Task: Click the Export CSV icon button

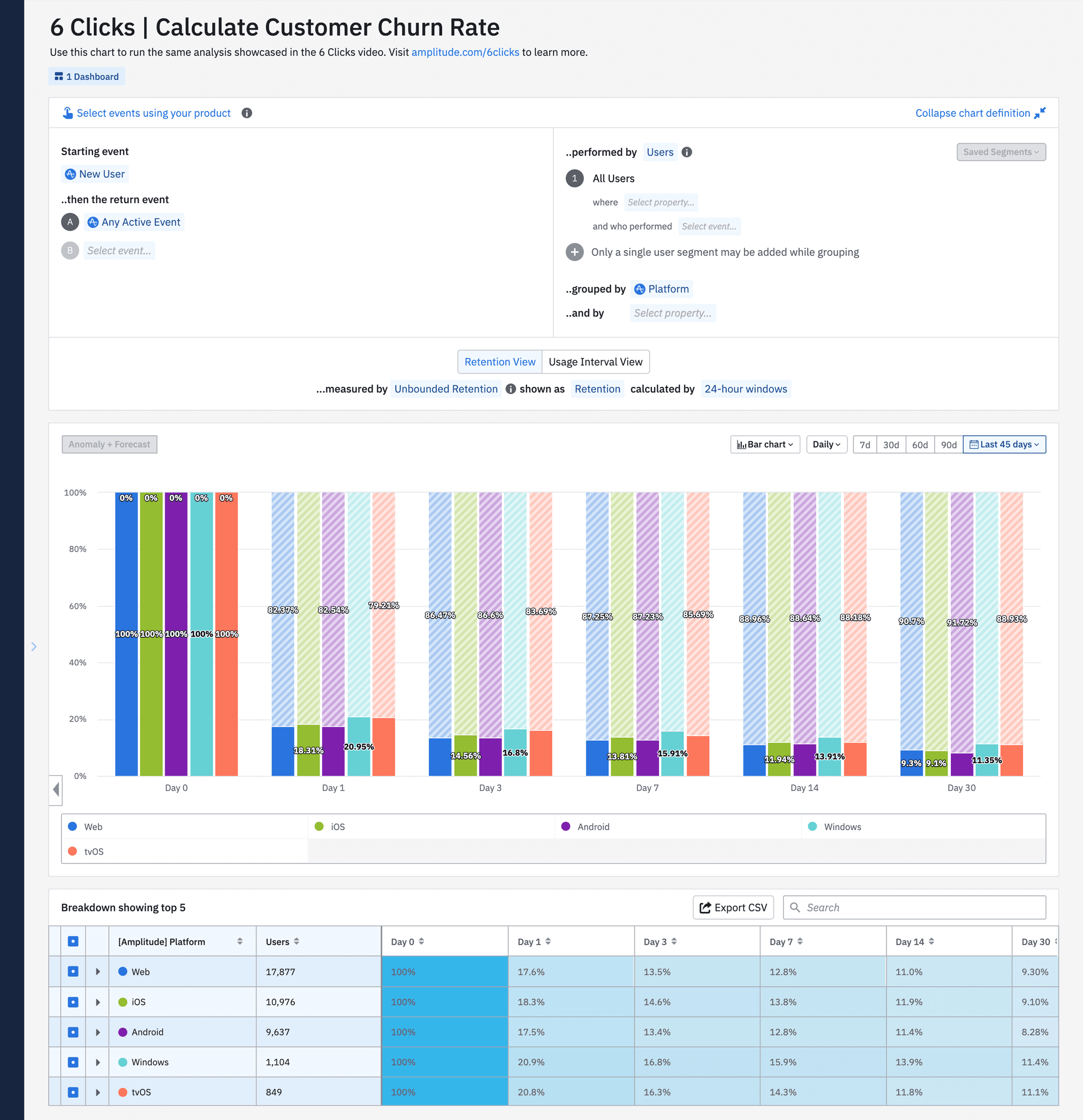Action: (732, 907)
